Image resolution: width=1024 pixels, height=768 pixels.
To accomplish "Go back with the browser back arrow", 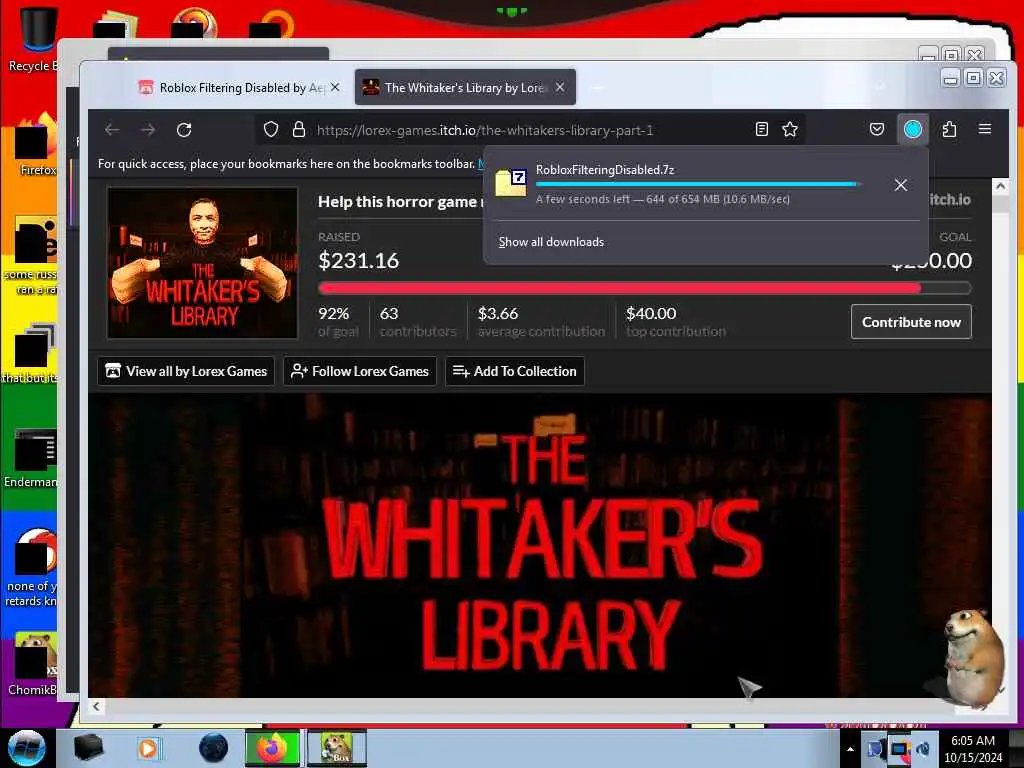I will click(x=112, y=130).
